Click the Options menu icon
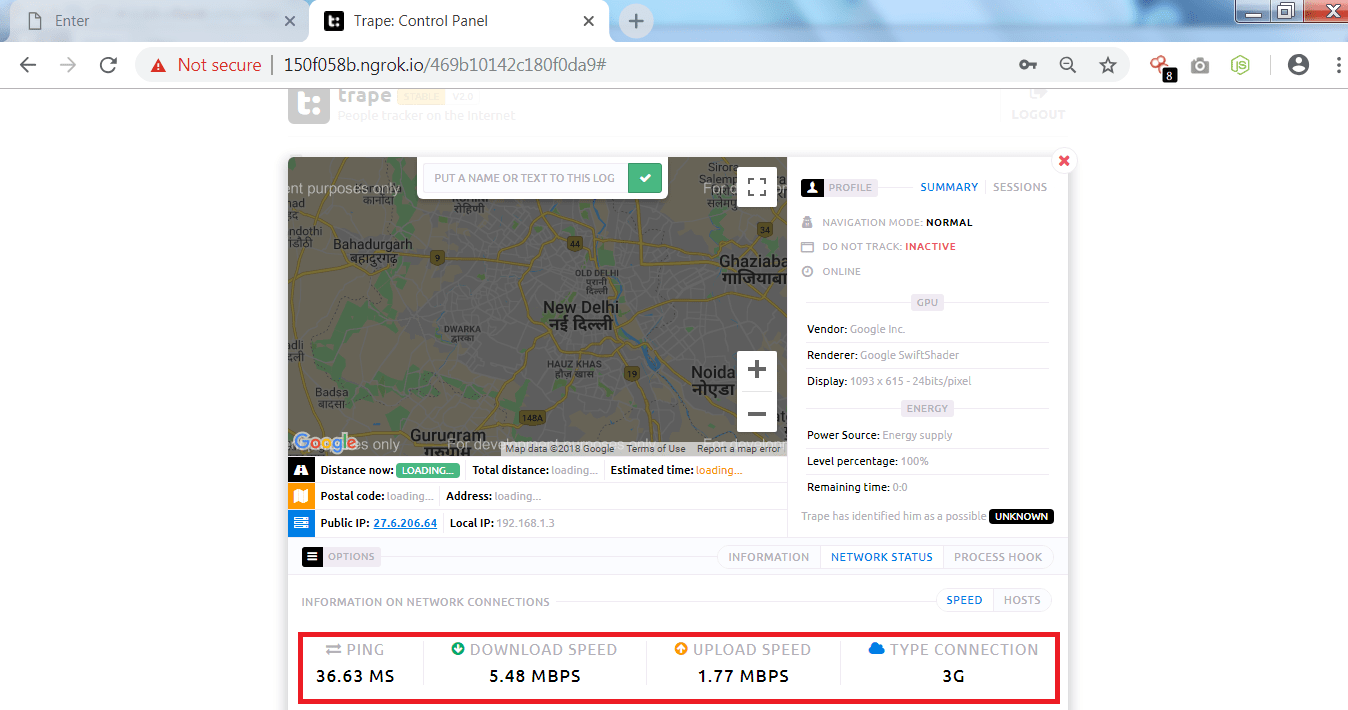The width and height of the screenshot is (1348, 710). point(312,557)
